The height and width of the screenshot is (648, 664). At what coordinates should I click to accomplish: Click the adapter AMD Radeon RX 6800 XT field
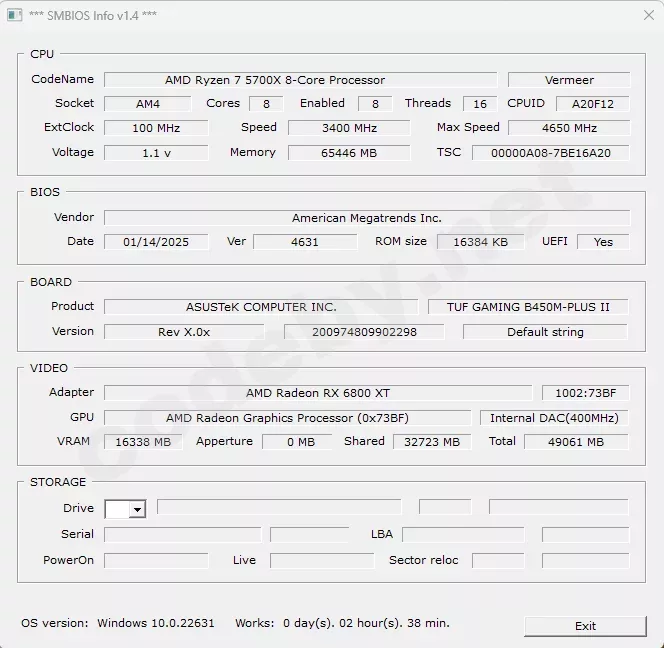(318, 393)
